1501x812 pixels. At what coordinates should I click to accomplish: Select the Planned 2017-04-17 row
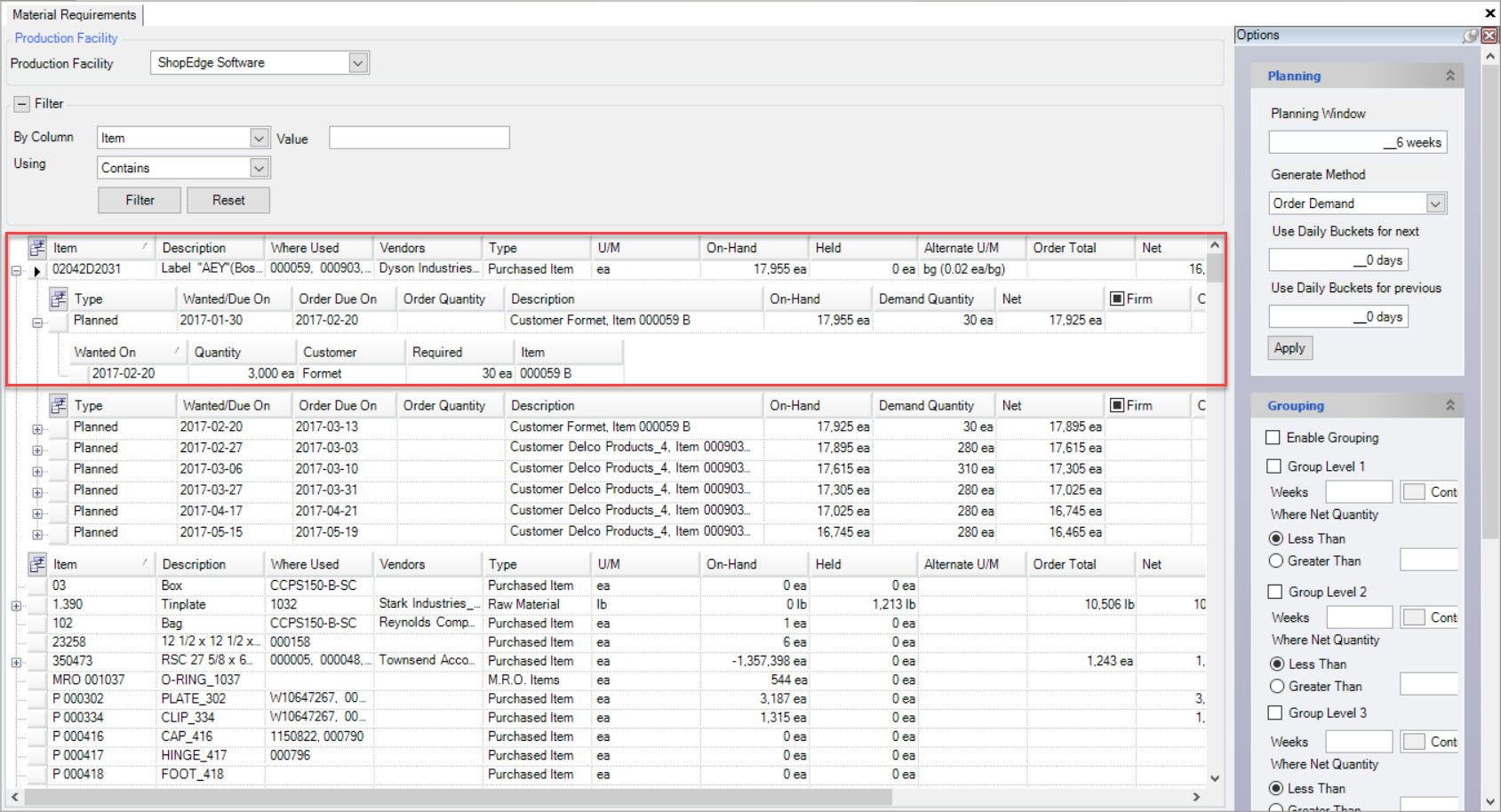(x=627, y=512)
